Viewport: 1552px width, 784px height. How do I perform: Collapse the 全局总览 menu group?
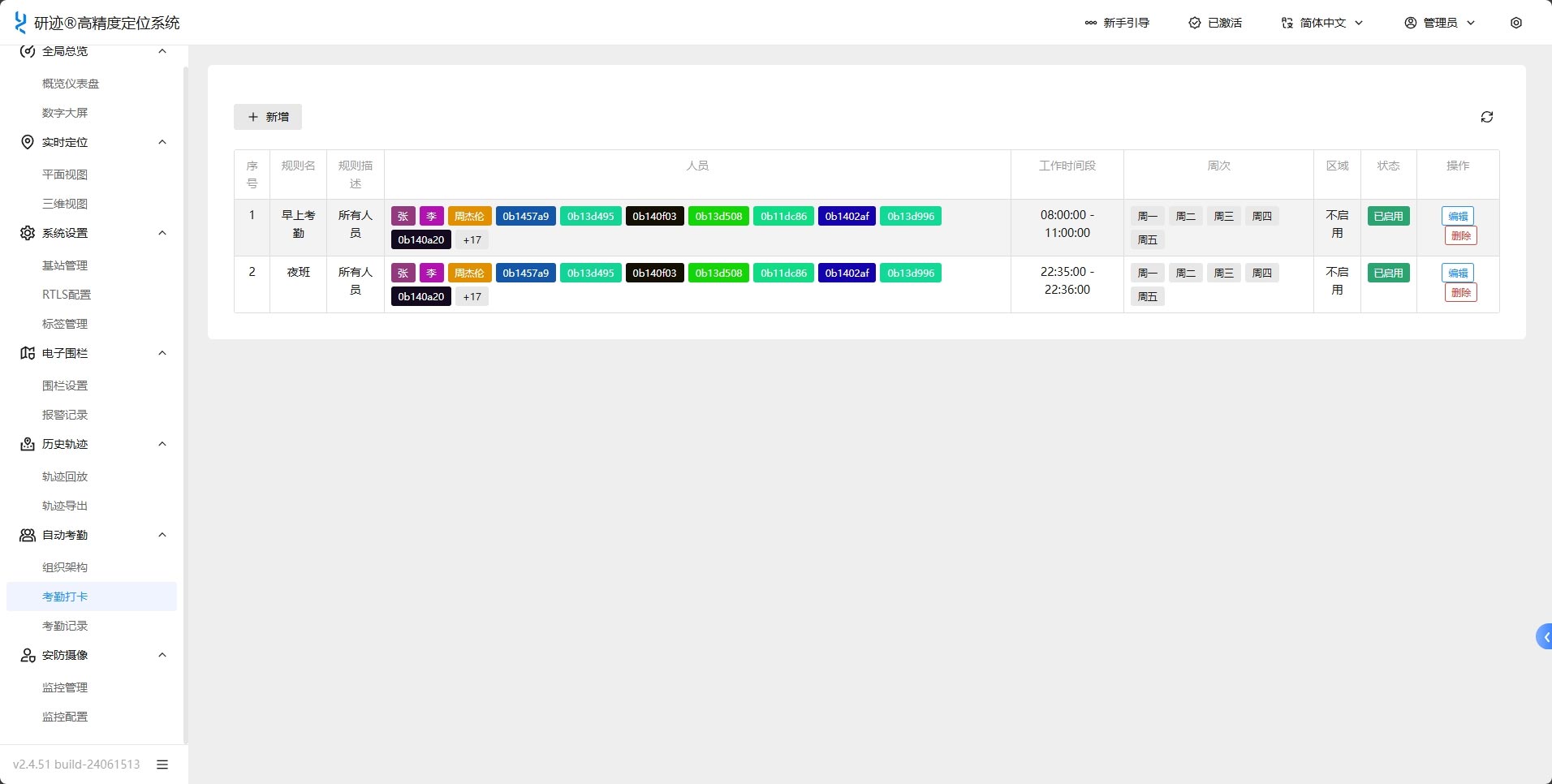point(162,51)
